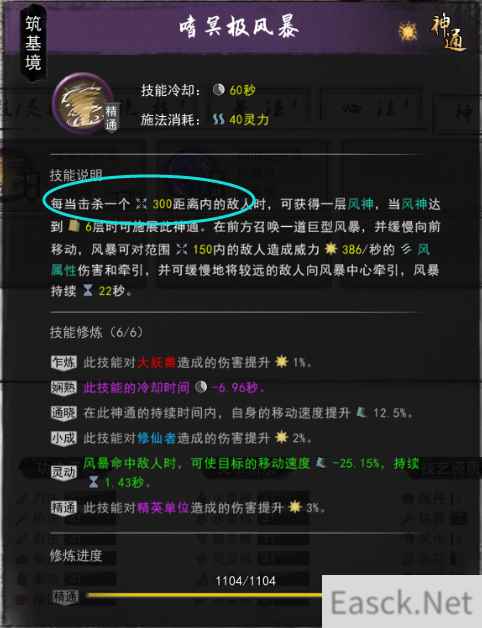Click the sunburst icon next to 神通
The height and width of the screenshot is (628, 482).
click(x=408, y=31)
